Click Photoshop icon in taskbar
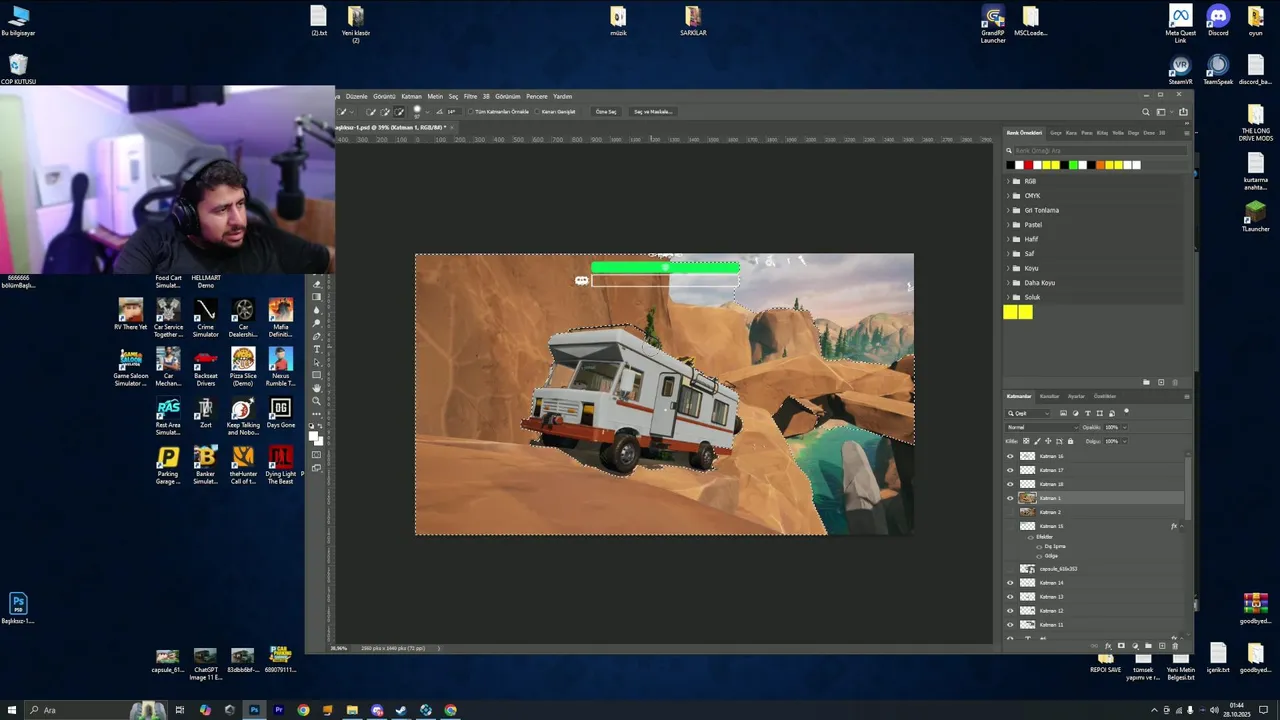 point(254,710)
